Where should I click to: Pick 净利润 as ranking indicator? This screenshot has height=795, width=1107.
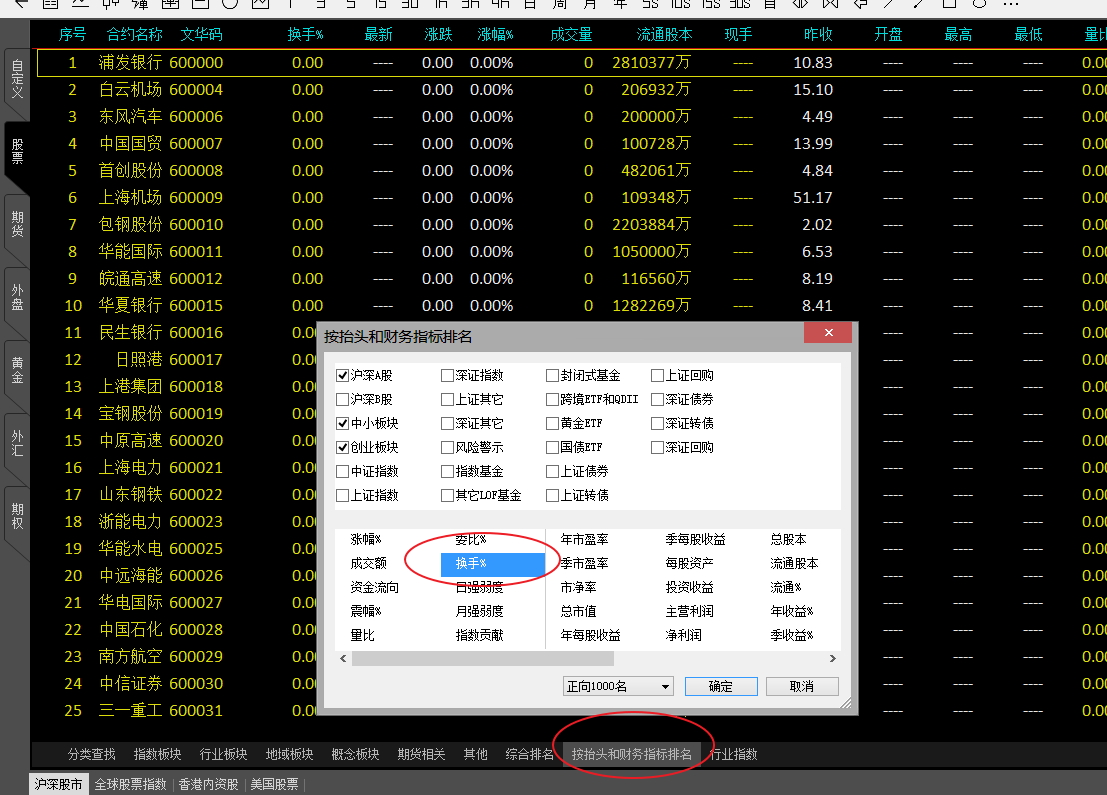(x=685, y=635)
